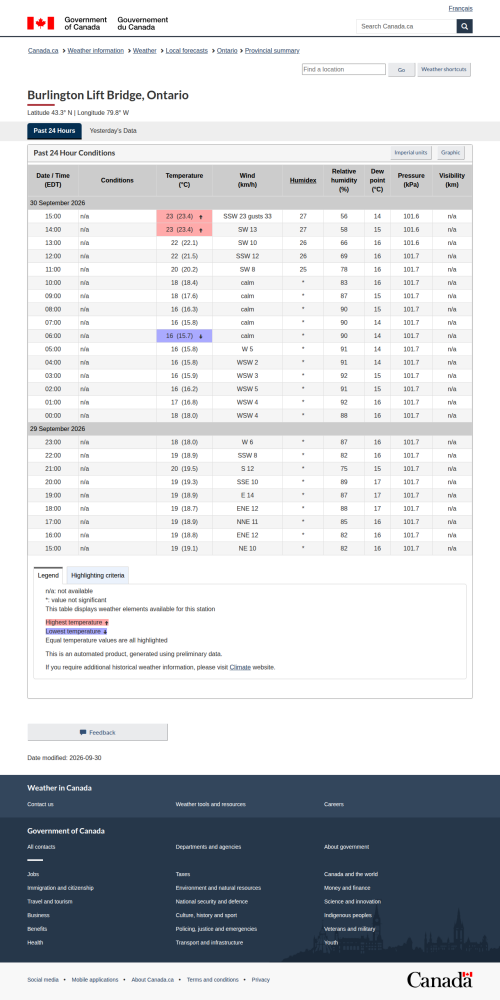The height and width of the screenshot is (1000, 500).
Task: Open Terms and conditions link
Action: pyautogui.click(x=212, y=980)
